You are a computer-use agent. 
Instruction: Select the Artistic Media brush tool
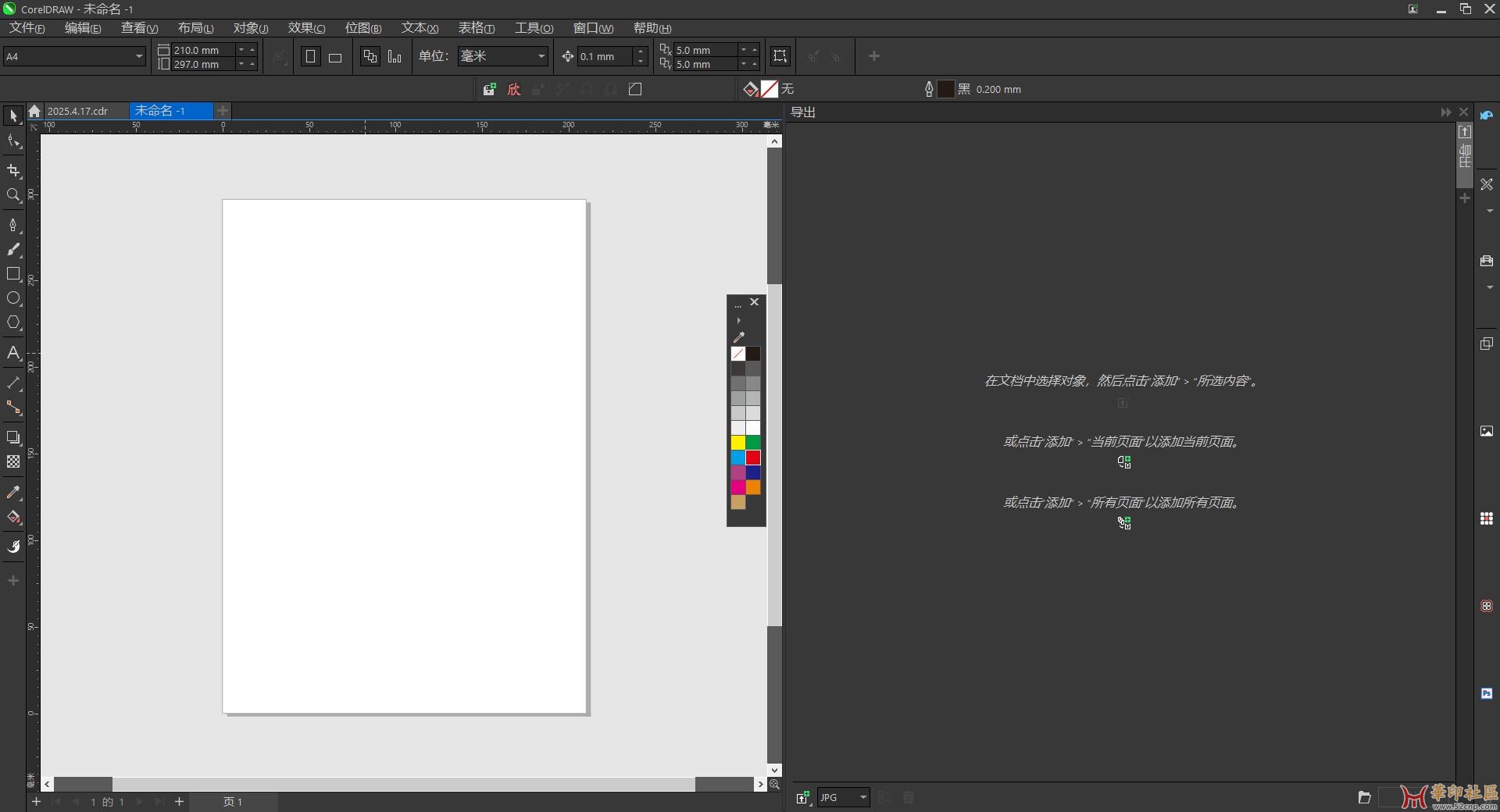(13, 250)
